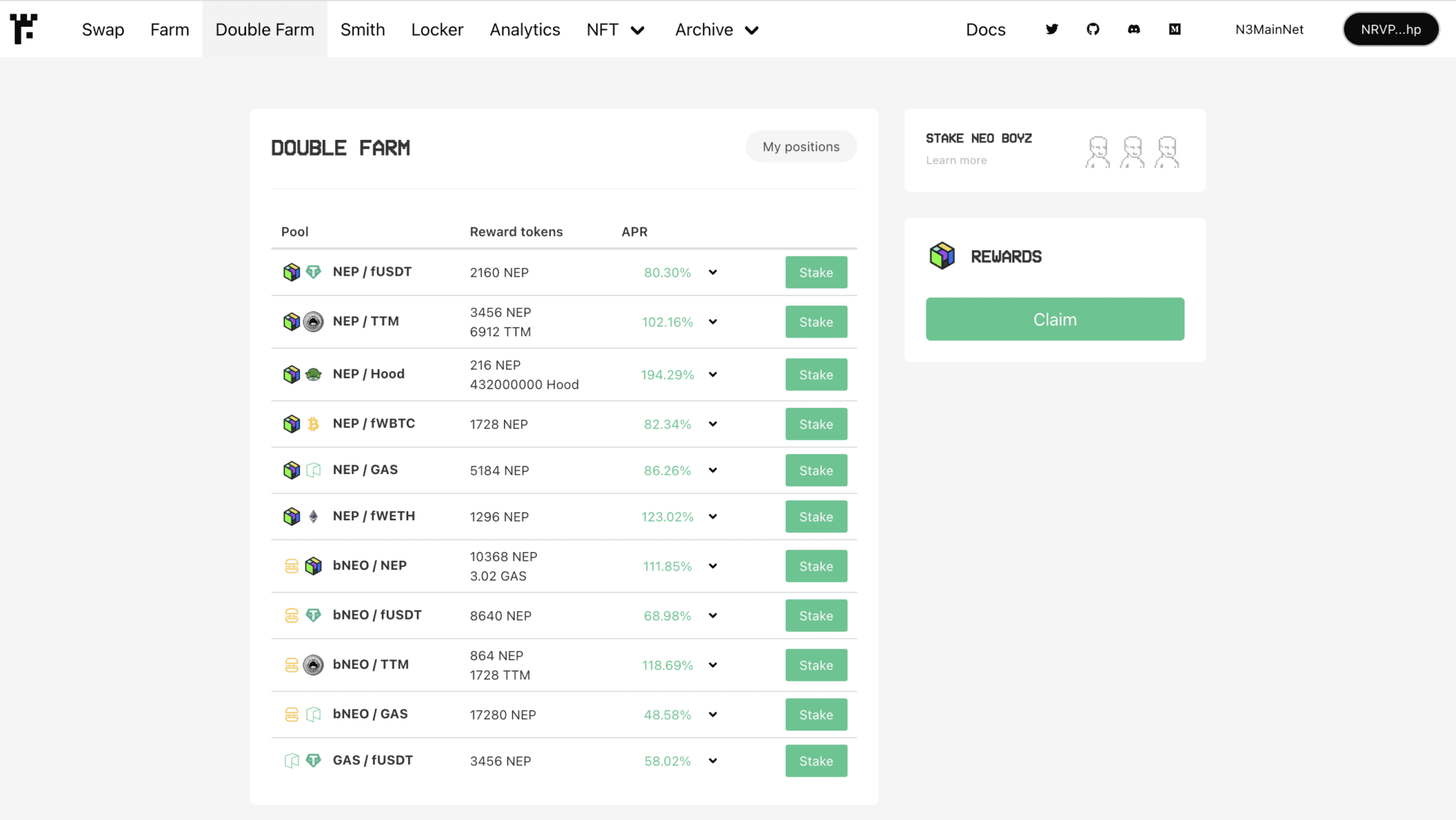This screenshot has width=1456, height=820.
Task: Open the Analytics page
Action: pos(525,29)
